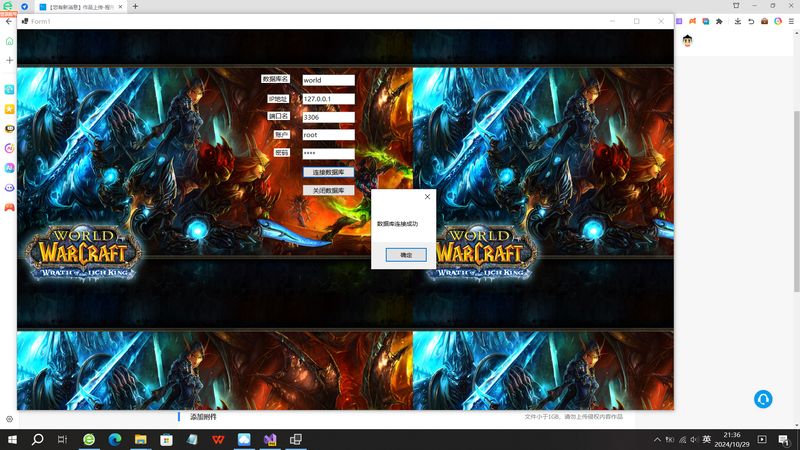Open the red game controller sidebar icon
The image size is (800, 450).
pos(9,207)
